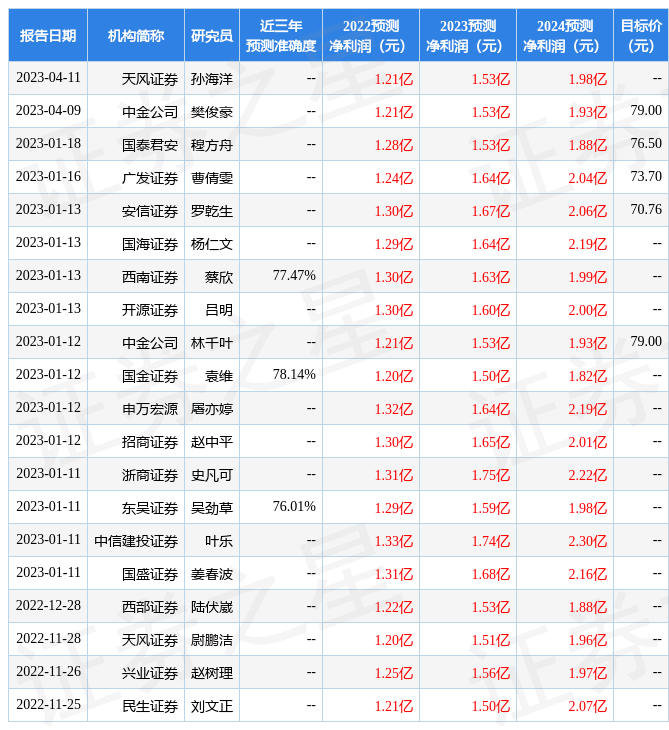Screen dimensions: 669x730
Task: Select the date cell 2023-04-09
Action: (x=48, y=111)
